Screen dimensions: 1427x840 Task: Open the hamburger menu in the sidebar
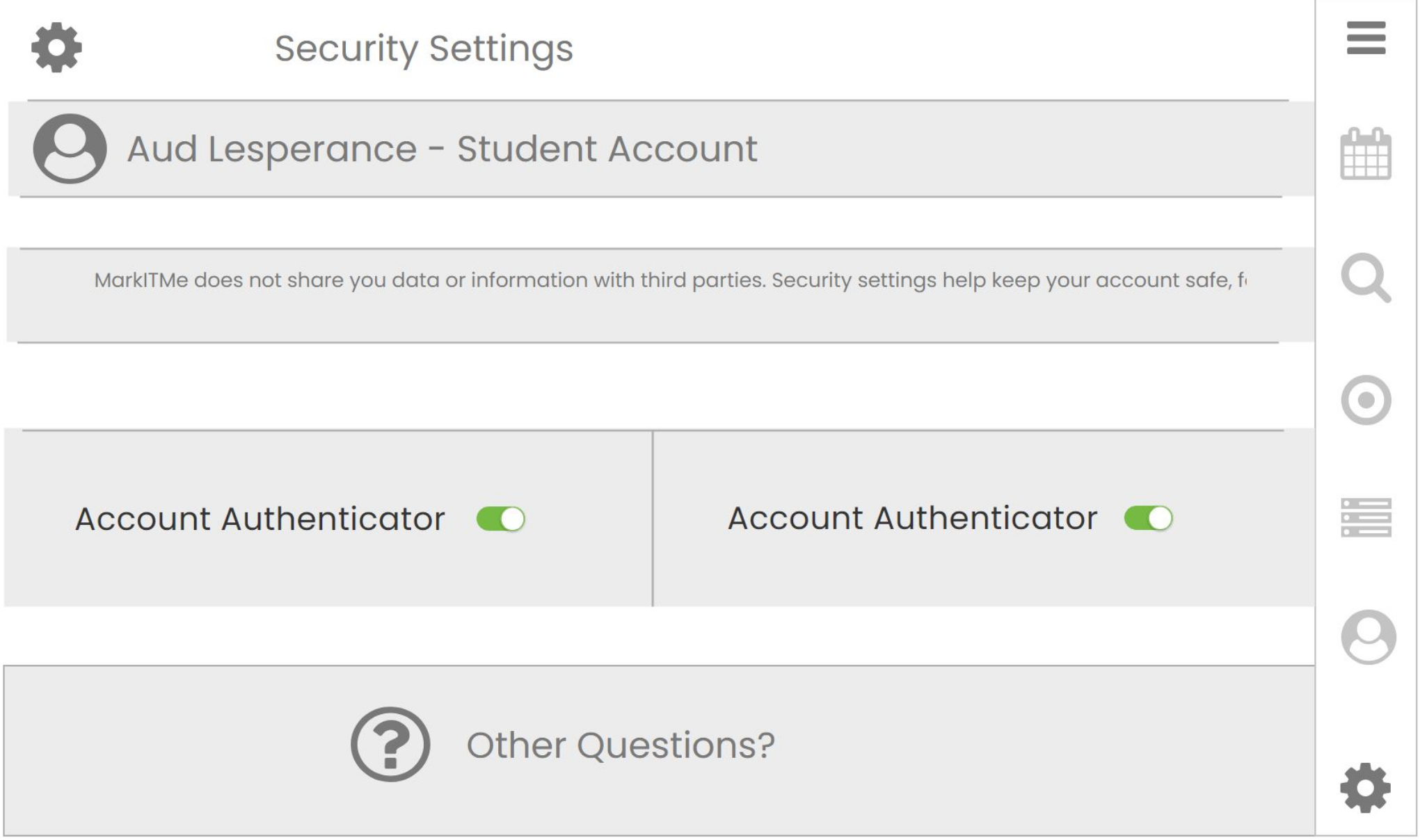click(1365, 38)
